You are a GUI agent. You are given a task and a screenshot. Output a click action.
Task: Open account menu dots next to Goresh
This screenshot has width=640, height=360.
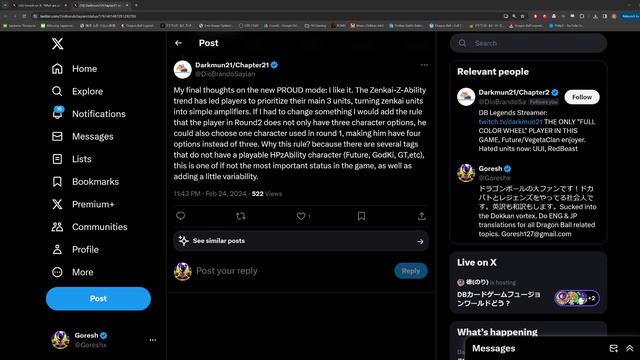pos(153,340)
